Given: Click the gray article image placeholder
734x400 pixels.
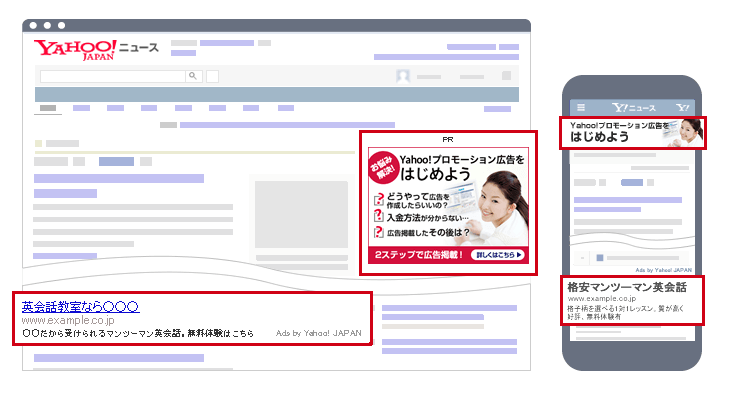Looking at the screenshot, I should point(301,215).
